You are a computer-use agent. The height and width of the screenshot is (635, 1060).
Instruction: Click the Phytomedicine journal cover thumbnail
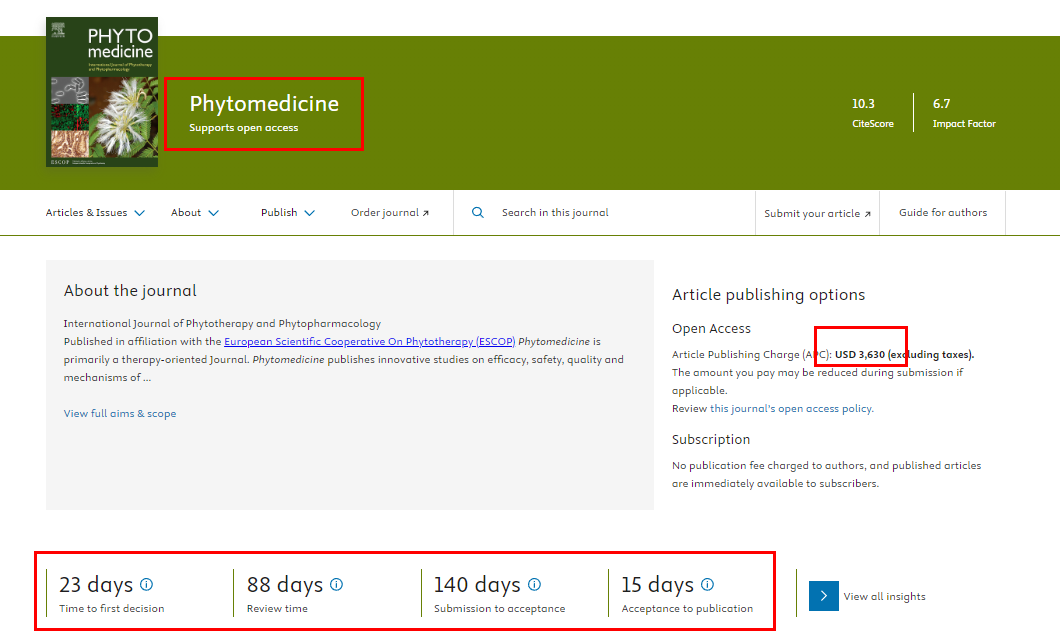point(102,92)
